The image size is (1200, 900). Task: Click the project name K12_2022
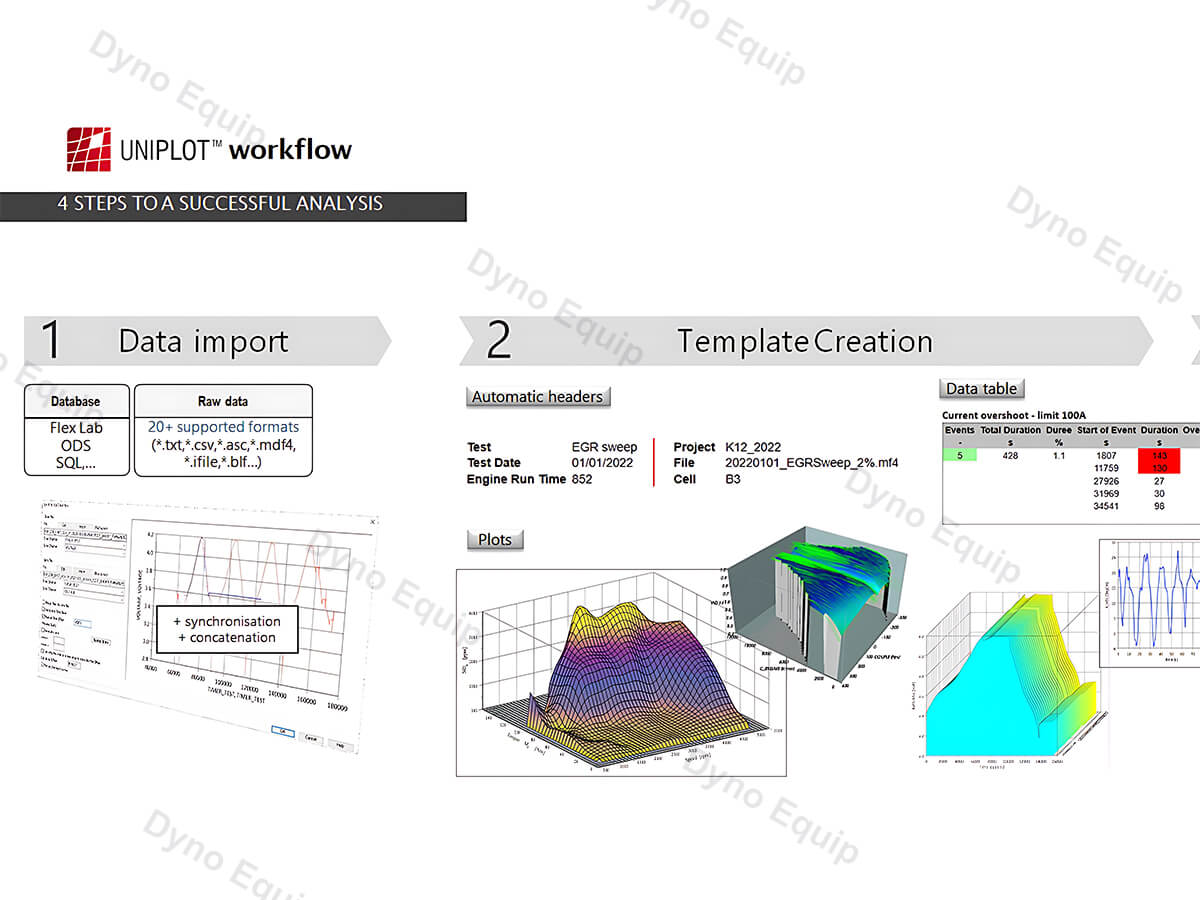(x=753, y=447)
